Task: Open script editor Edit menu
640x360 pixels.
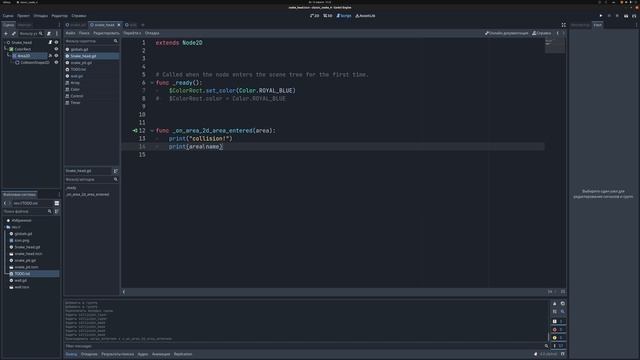Action: (x=106, y=33)
